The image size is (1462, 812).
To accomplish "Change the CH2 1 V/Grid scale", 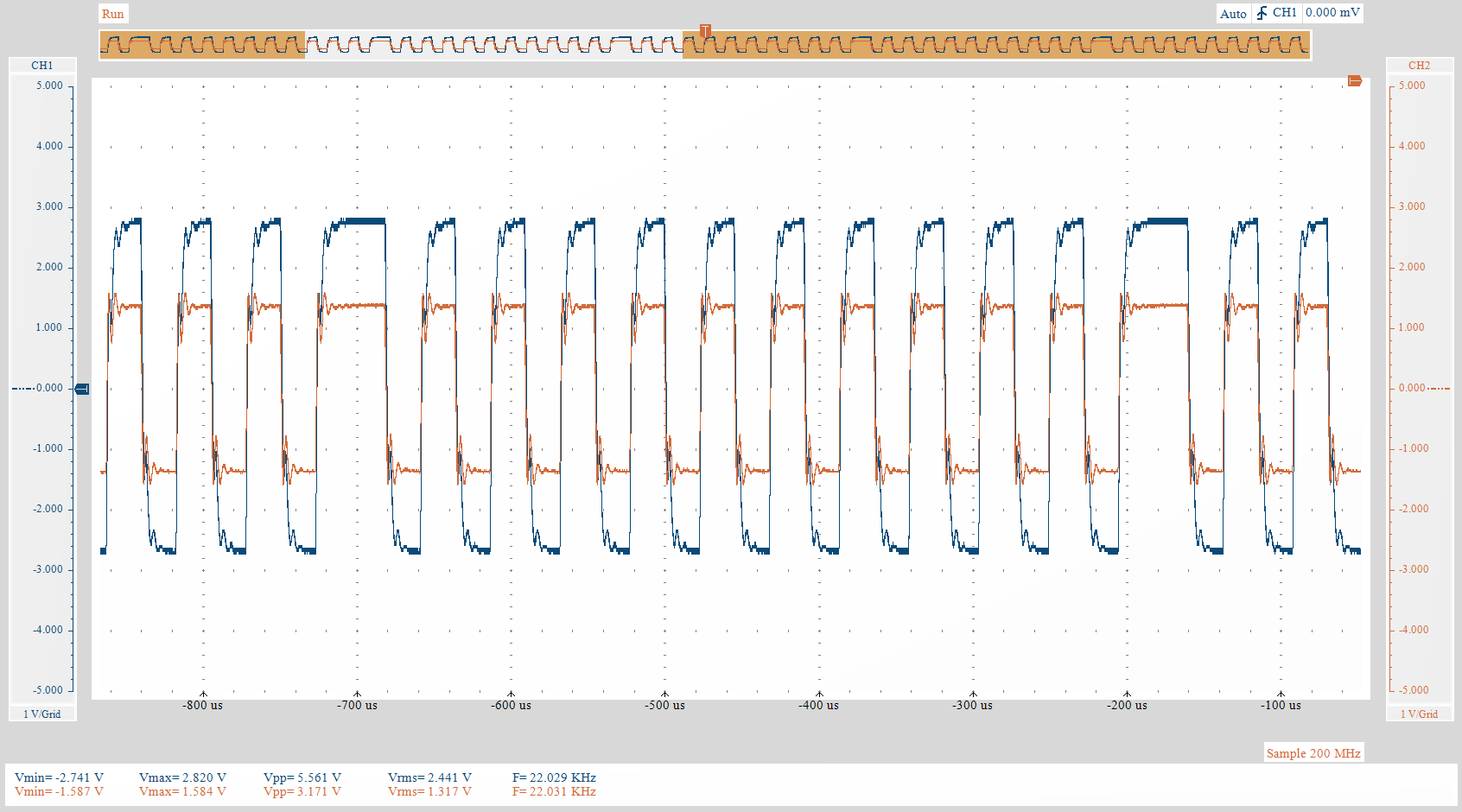I will tap(1419, 714).
